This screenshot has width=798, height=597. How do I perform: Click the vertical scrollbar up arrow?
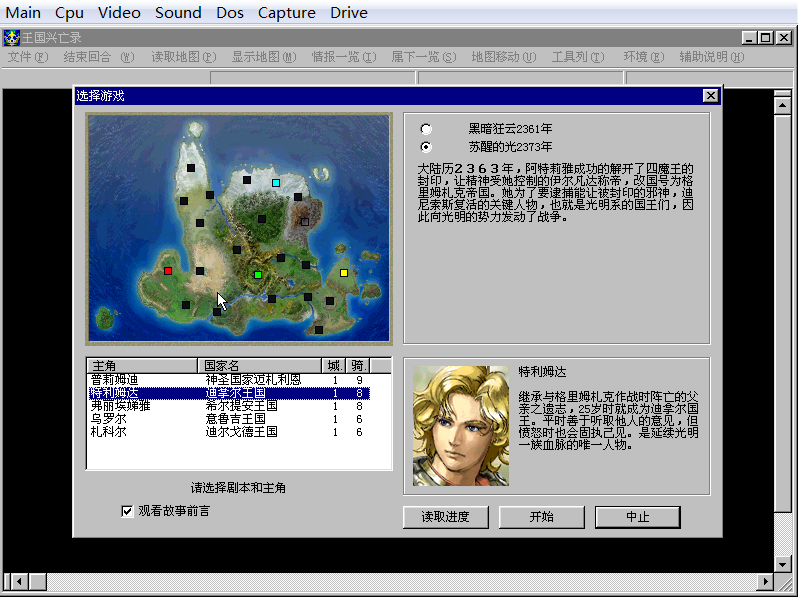coord(782,105)
